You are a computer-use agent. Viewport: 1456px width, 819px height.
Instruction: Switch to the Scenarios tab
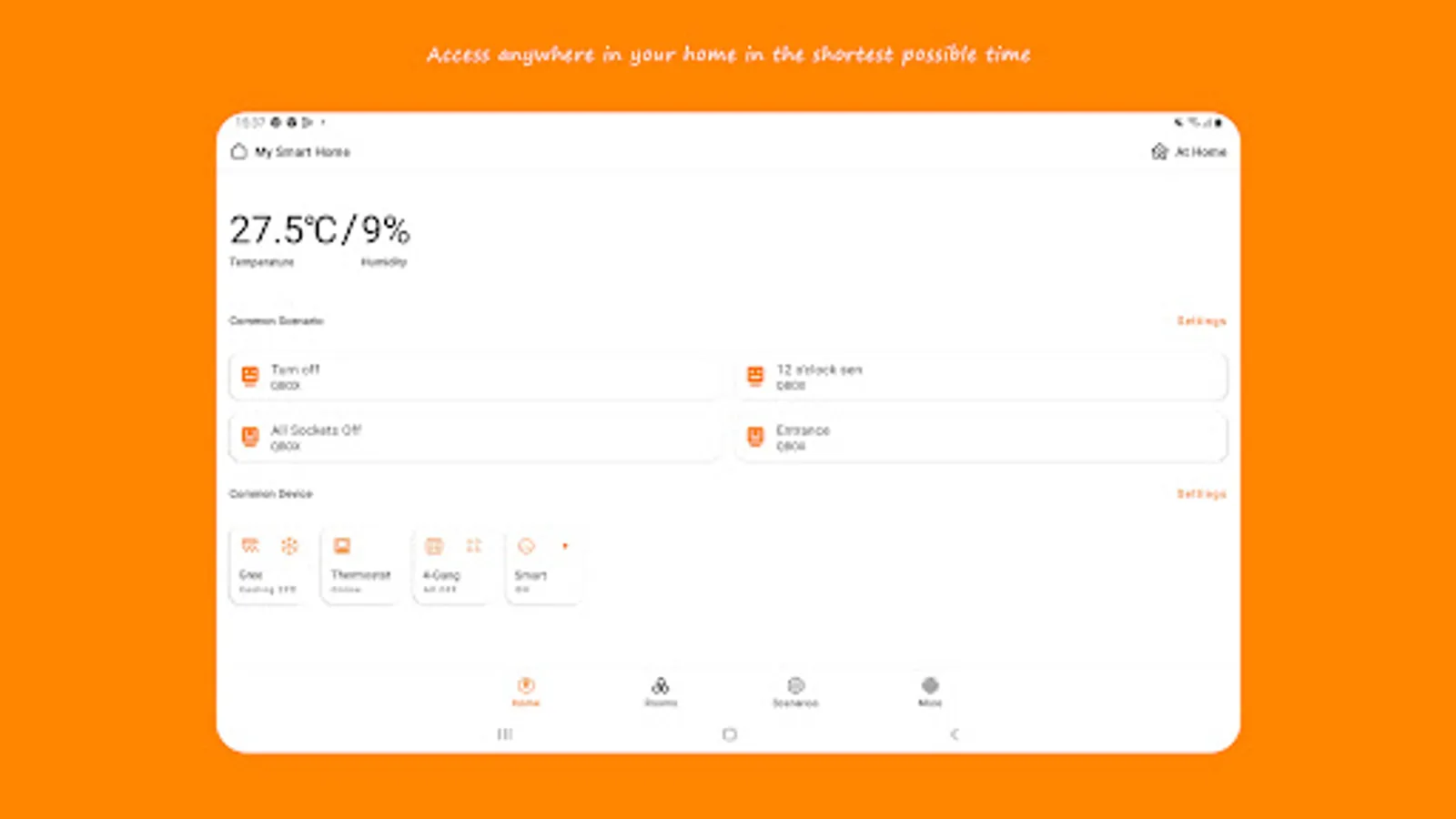coord(795,692)
